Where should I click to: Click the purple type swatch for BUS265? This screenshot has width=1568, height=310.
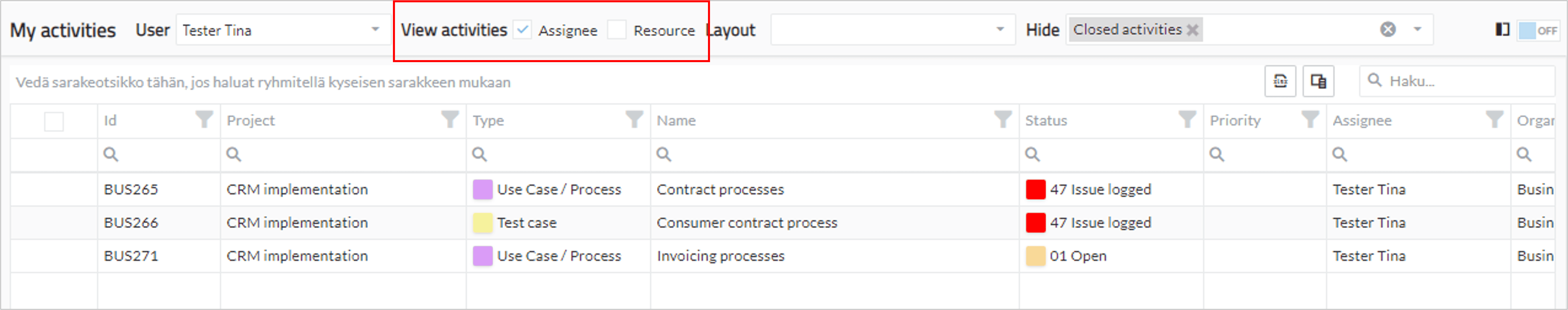483,190
